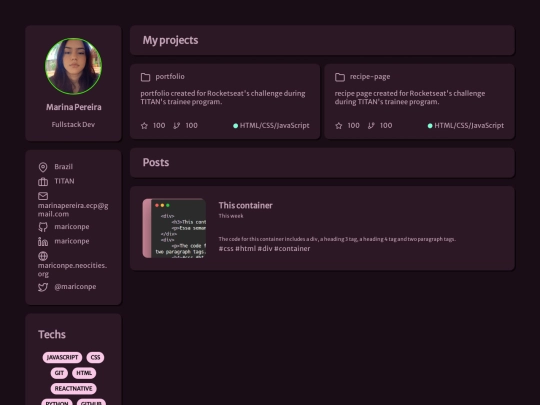The image size is (540, 405).
Task: Open the @mariconpe Twitter handle
Action: [75, 287]
